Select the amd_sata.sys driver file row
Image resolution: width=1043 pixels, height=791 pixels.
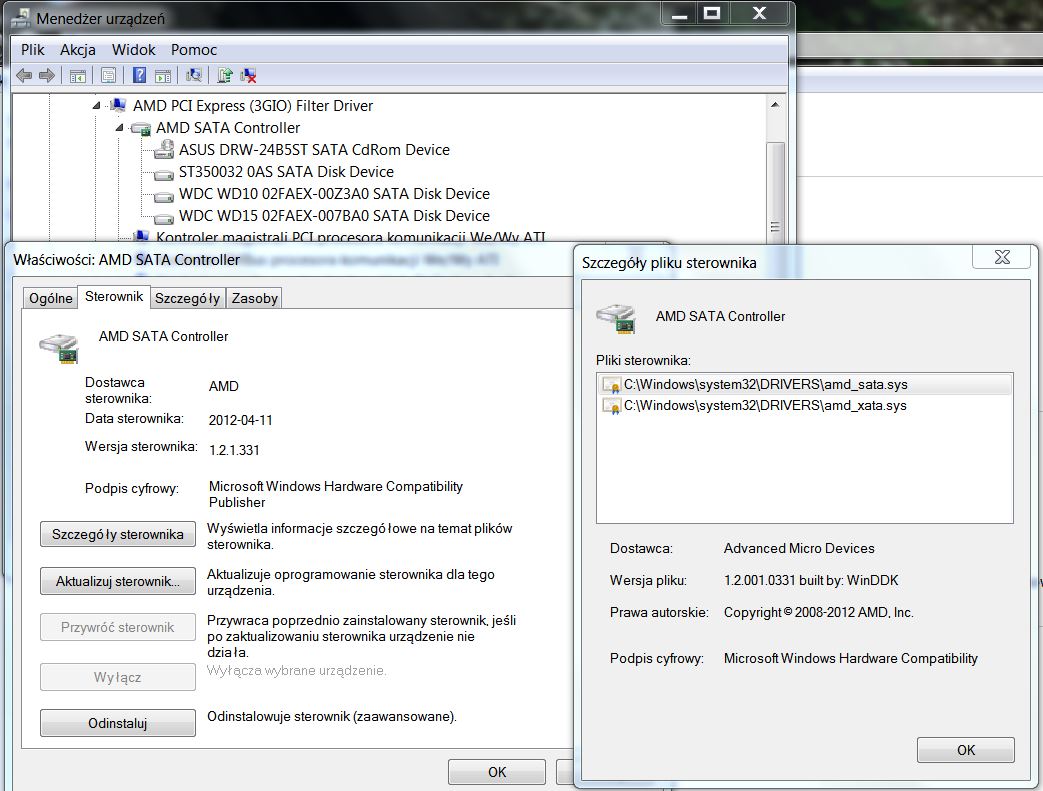coord(805,385)
